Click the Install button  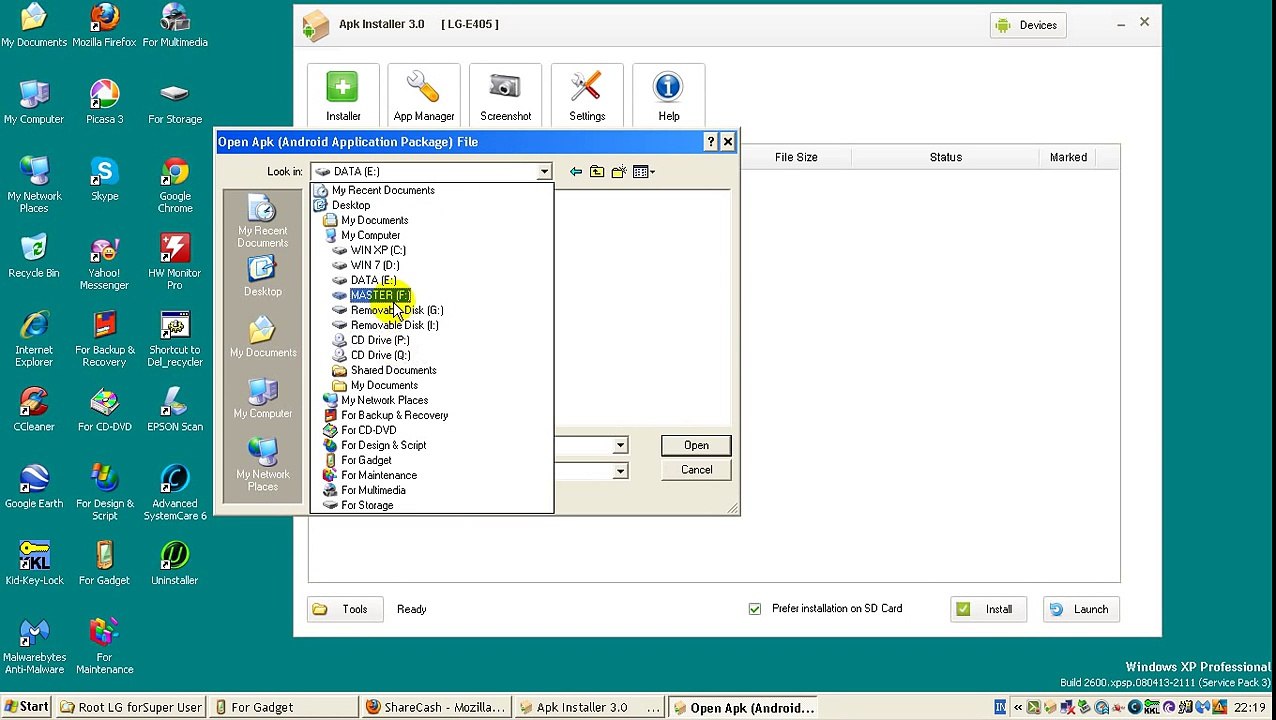987,609
